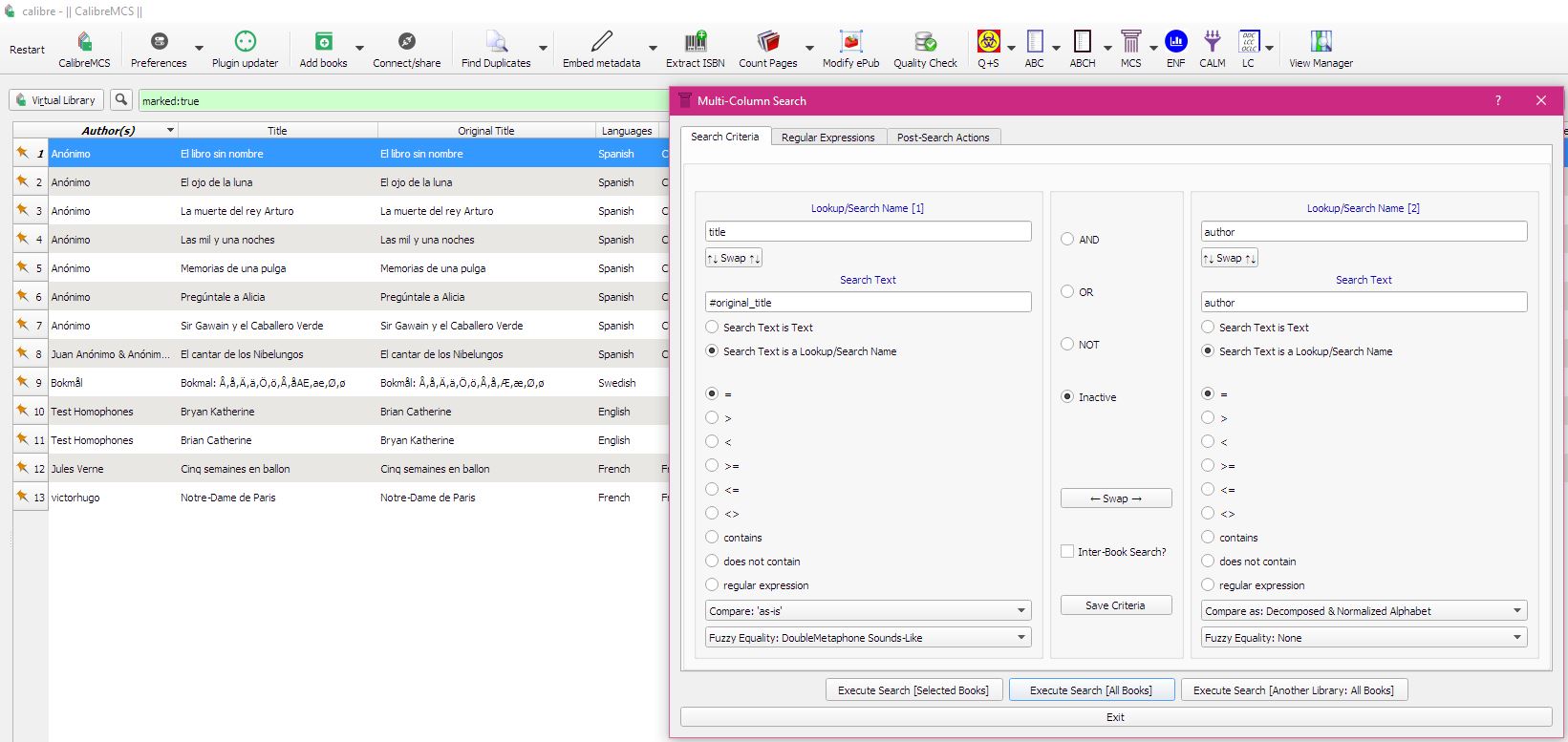Open the Compare 'as-is' dropdown

pos(868,611)
